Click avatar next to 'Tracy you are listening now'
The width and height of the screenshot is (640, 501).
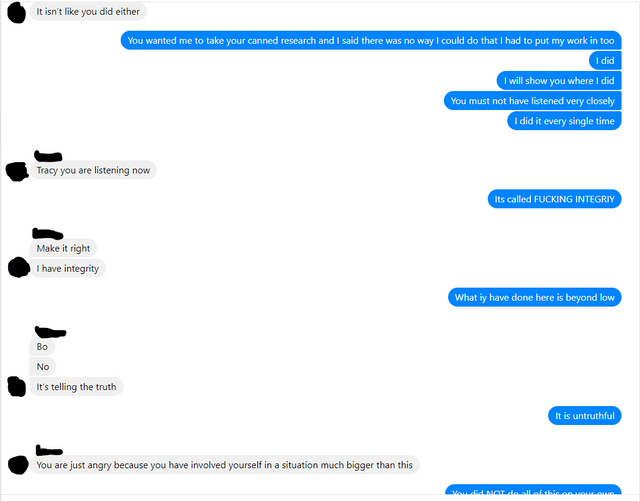[x=17, y=171]
